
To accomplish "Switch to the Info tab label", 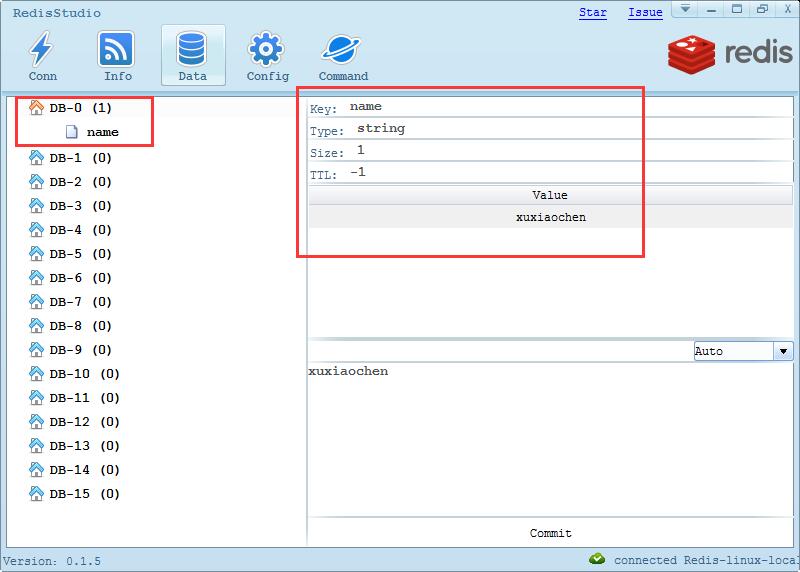I will point(118,76).
